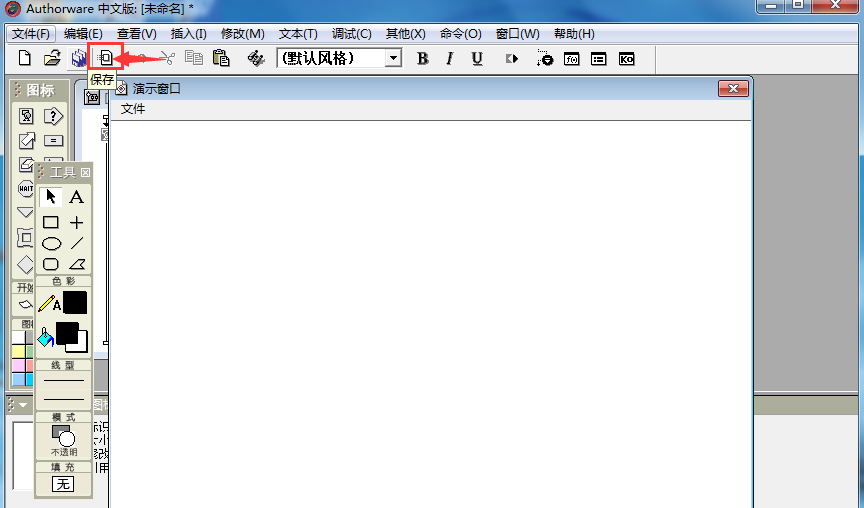Choose the rounded rectangle tool
The image size is (864, 508).
pyautogui.click(x=51, y=264)
